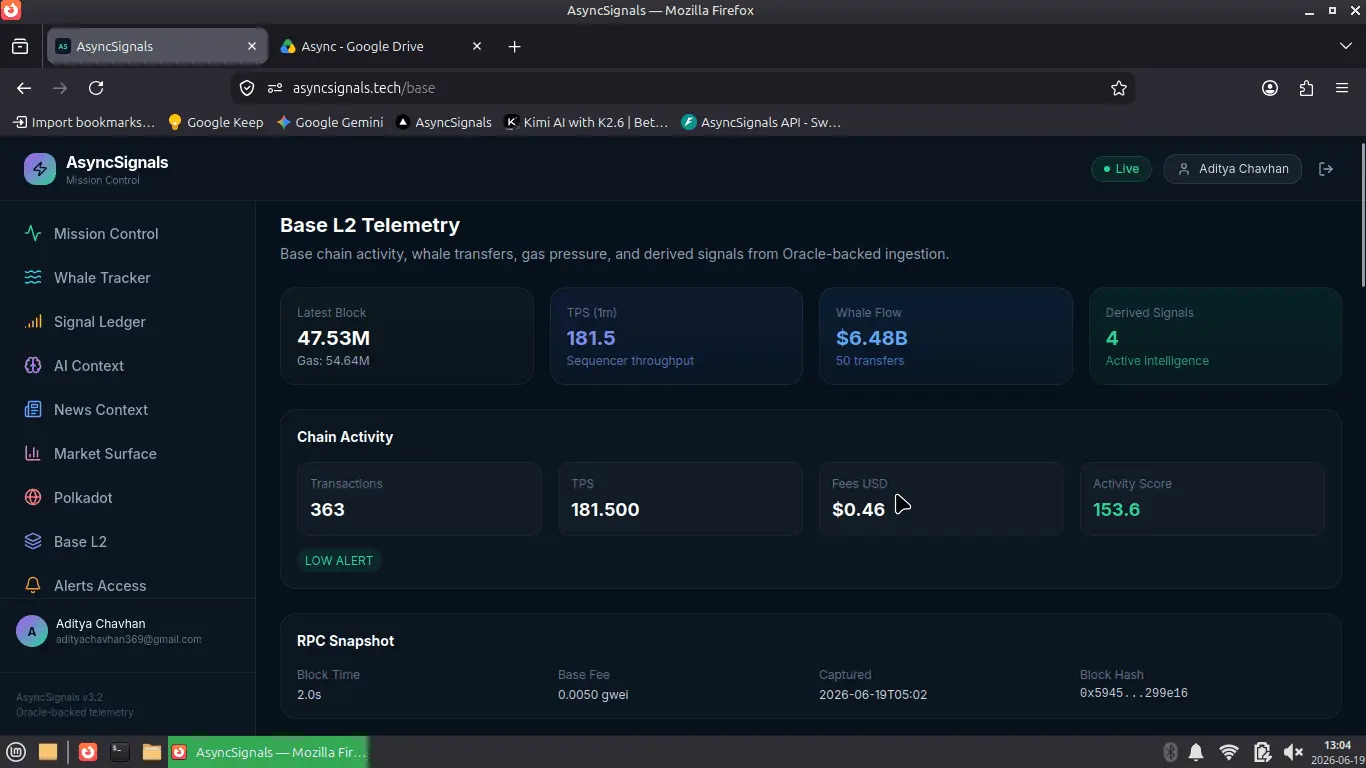Bookmark this page with the star icon
The width and height of the screenshot is (1366, 768).
(1119, 88)
